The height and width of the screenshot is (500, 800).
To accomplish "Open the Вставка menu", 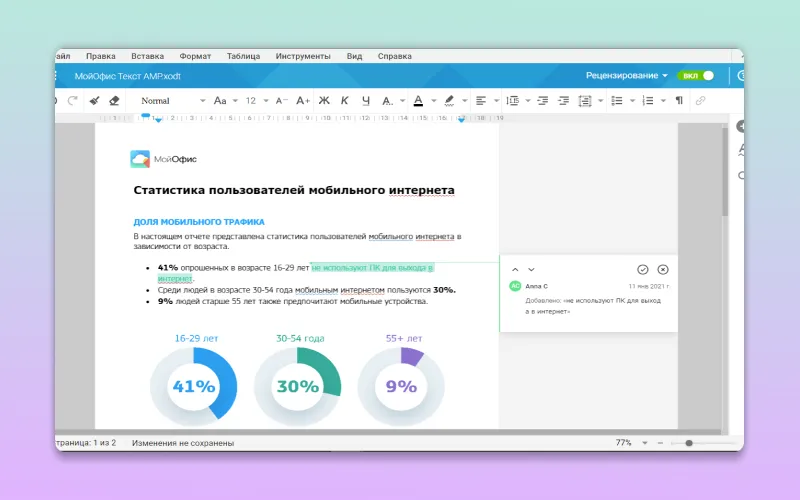I will pyautogui.click(x=147, y=56).
